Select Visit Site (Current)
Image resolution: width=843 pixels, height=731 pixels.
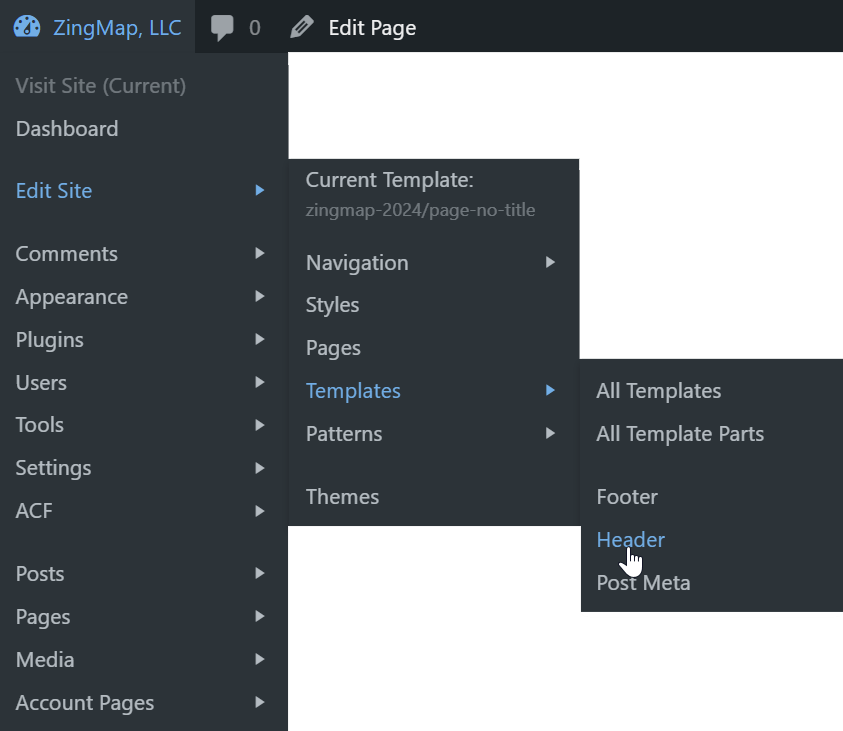coord(101,86)
